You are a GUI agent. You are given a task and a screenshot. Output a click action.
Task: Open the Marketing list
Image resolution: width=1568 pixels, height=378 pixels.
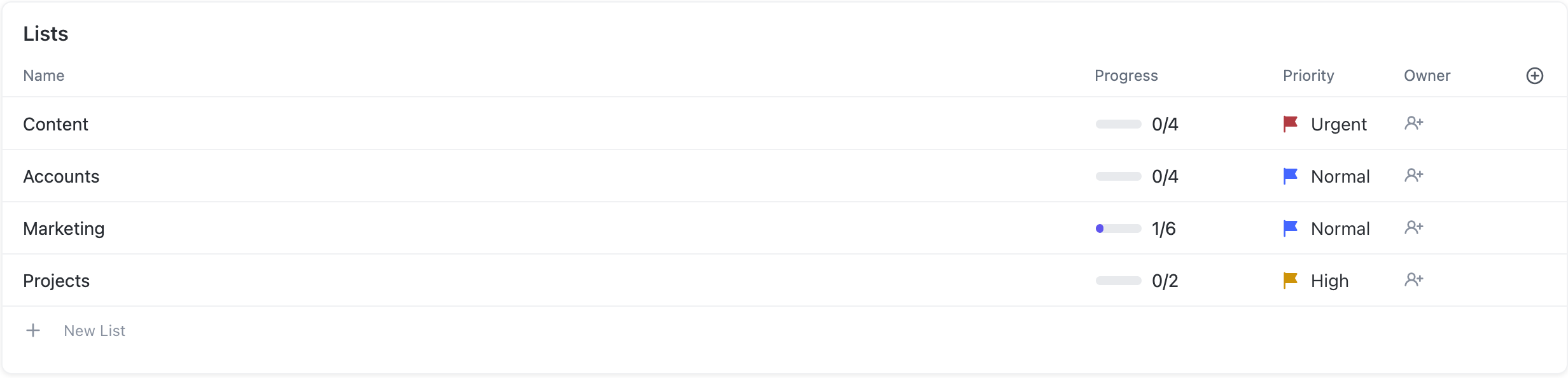pyautogui.click(x=64, y=228)
